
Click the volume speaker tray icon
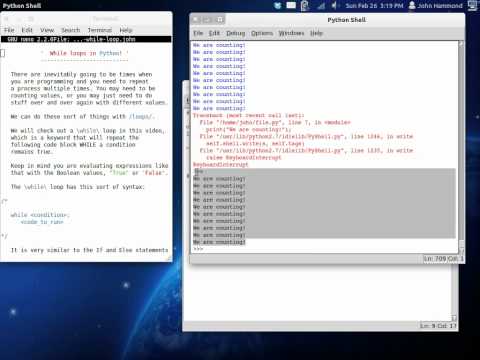(x=335, y=6)
